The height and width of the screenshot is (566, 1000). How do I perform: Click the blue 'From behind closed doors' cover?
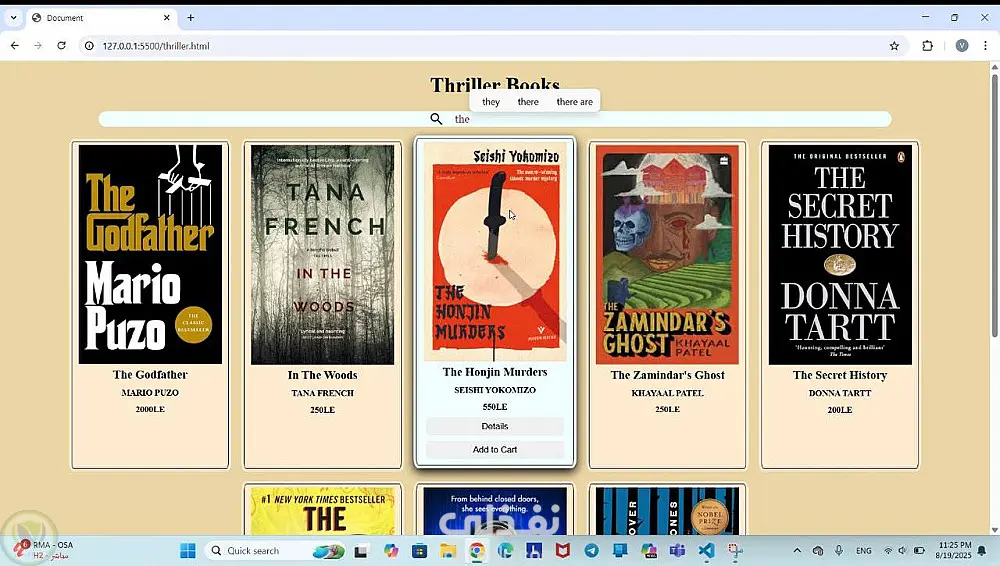[x=495, y=511]
